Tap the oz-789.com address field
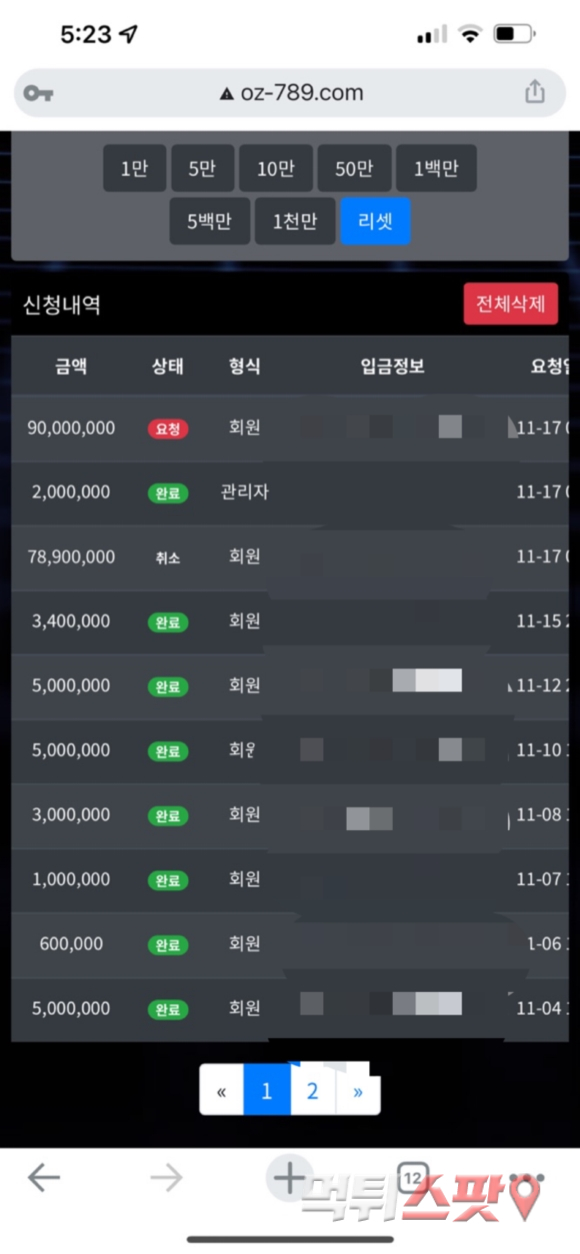580x1254 pixels. pyautogui.click(x=290, y=93)
